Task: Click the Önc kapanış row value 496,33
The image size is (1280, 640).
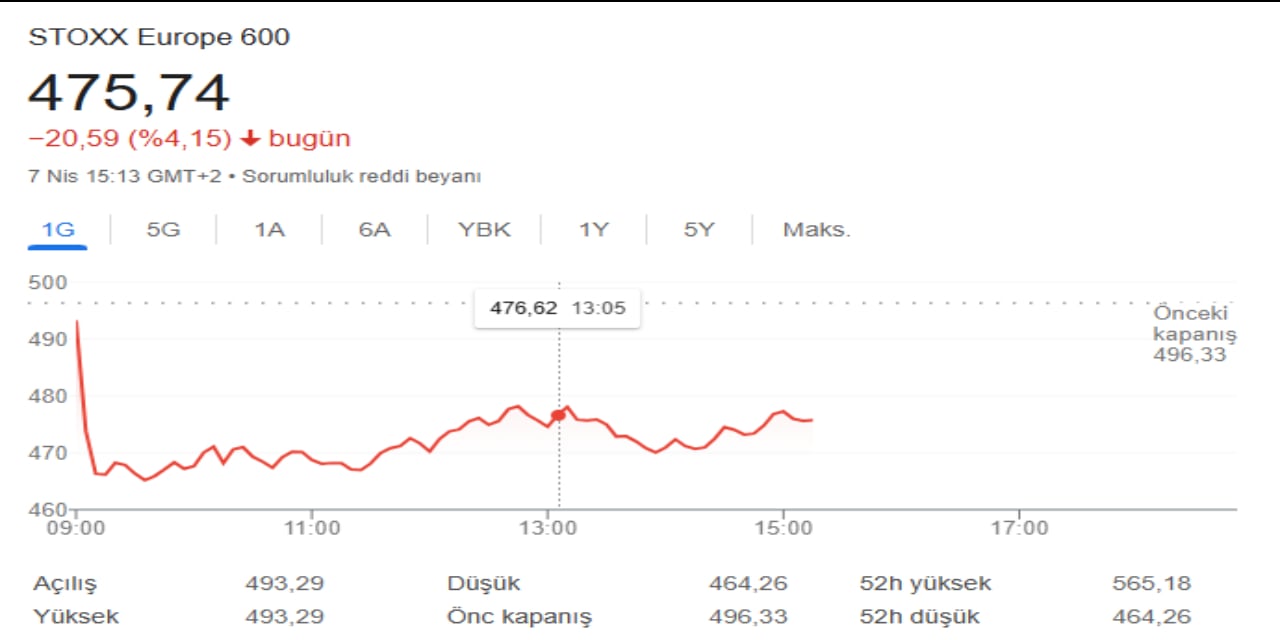Action: point(749,617)
